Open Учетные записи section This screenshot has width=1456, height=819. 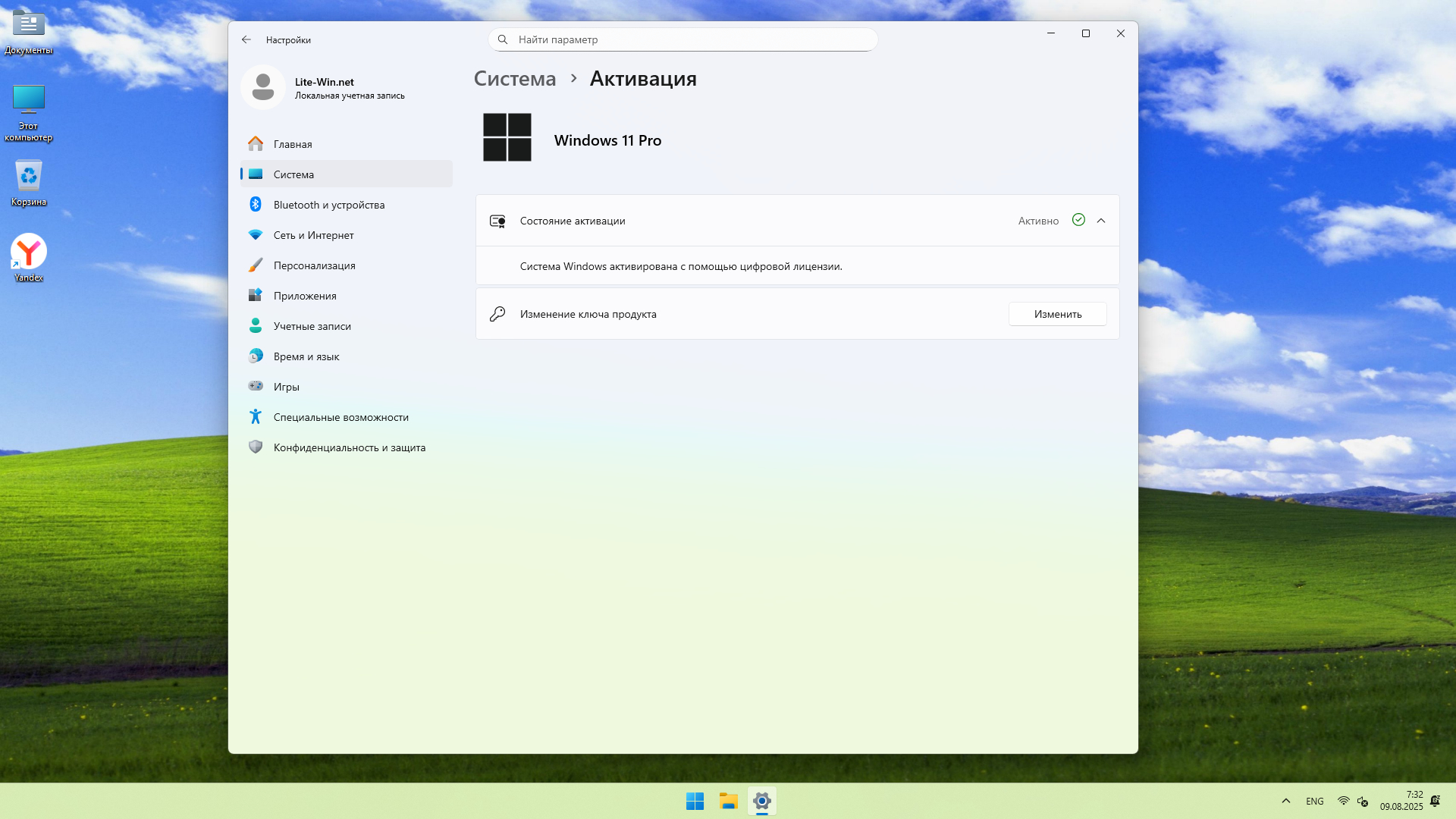[x=312, y=326]
